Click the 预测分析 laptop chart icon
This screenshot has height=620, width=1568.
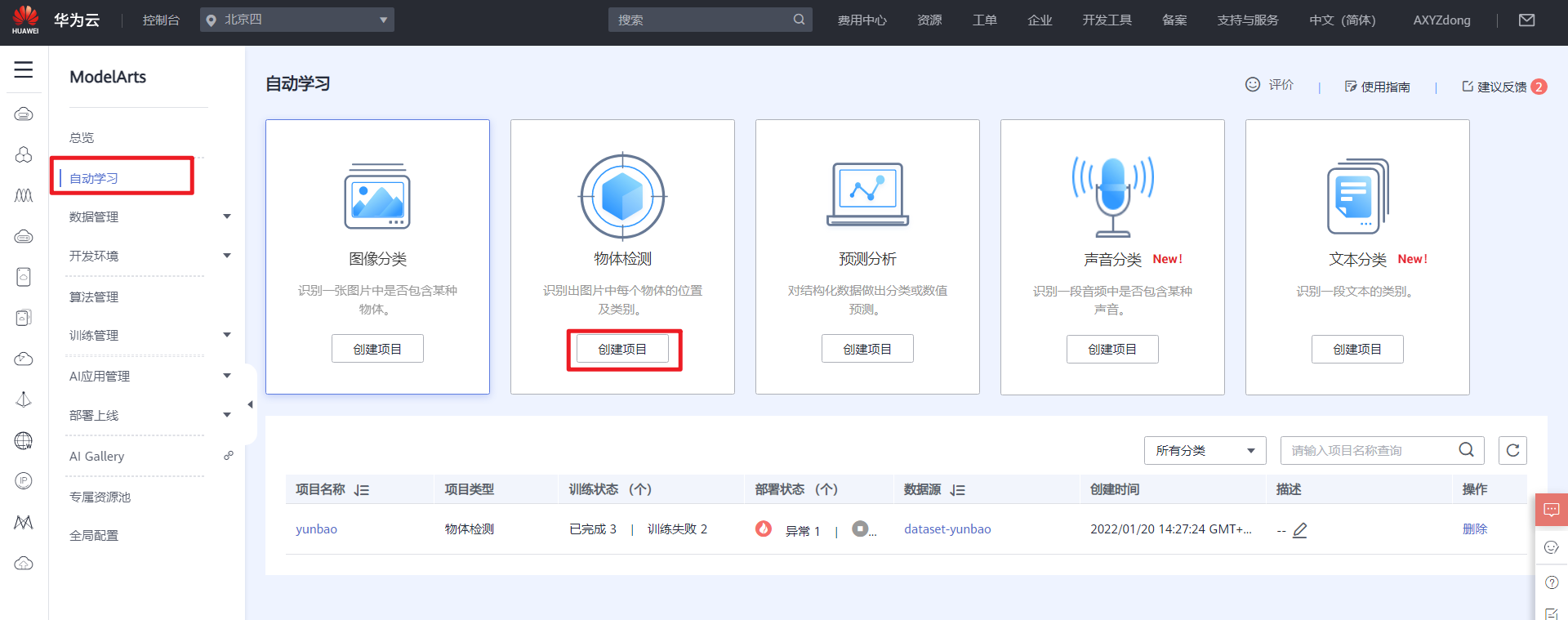(x=867, y=194)
